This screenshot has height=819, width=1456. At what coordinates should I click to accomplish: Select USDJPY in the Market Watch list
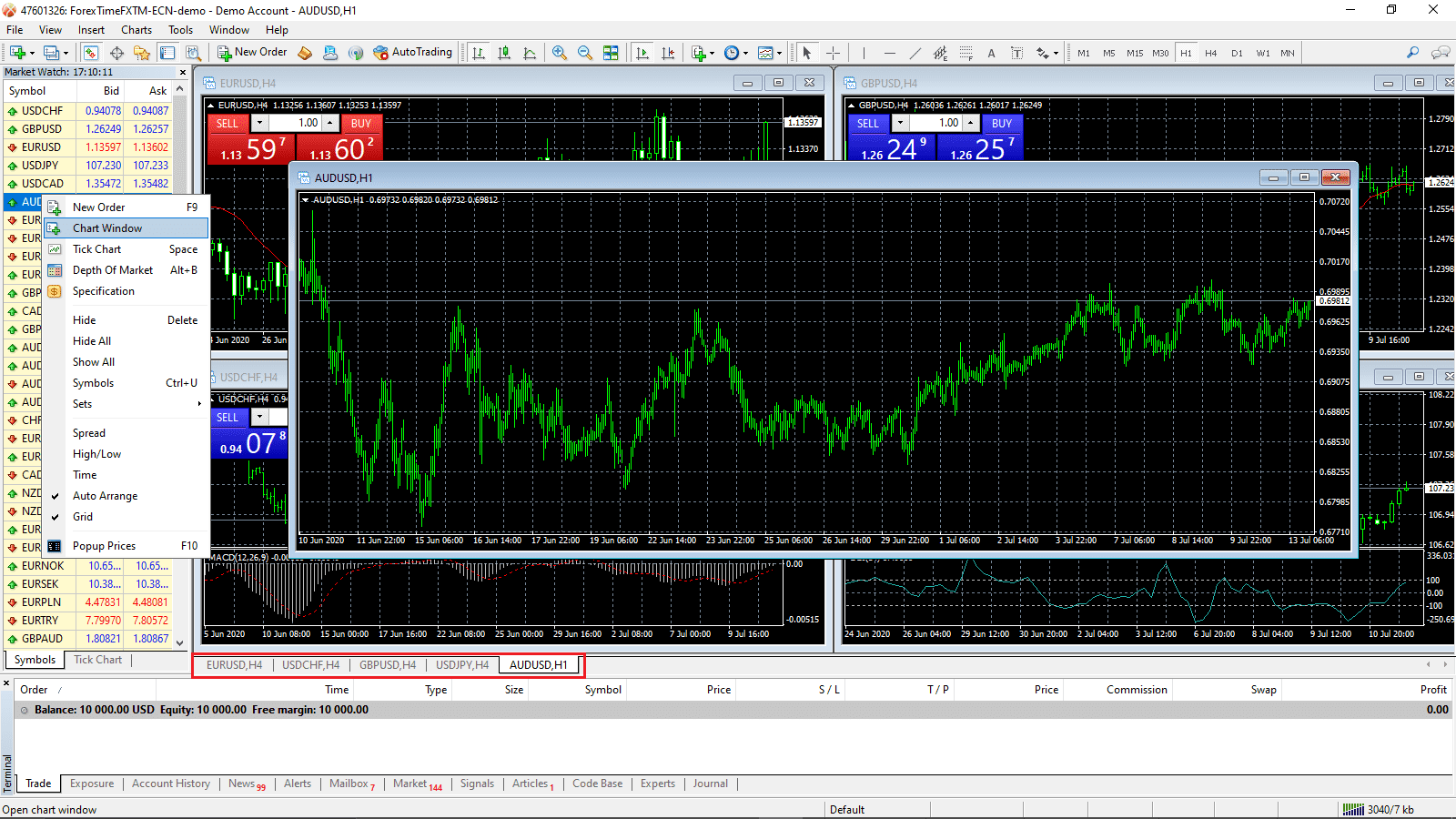(39, 165)
